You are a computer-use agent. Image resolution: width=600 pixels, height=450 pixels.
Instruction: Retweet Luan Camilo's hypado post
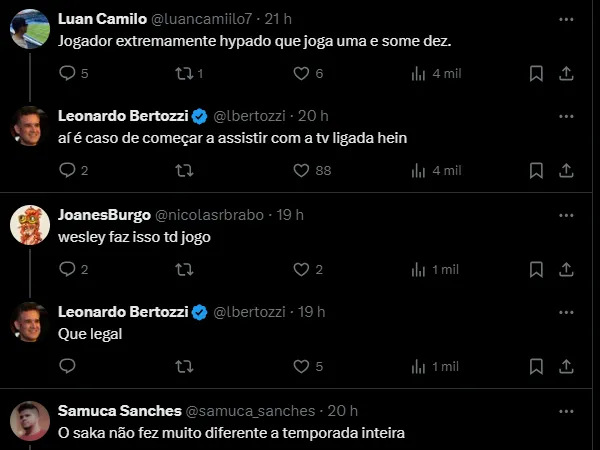[184, 73]
